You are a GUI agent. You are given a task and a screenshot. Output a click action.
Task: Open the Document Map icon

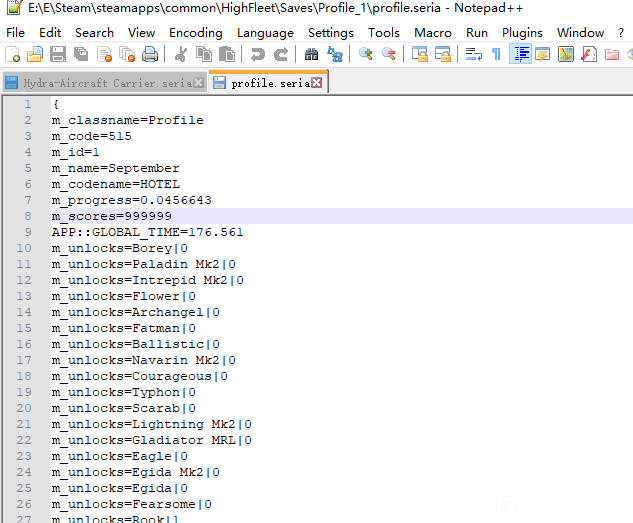tap(566, 54)
